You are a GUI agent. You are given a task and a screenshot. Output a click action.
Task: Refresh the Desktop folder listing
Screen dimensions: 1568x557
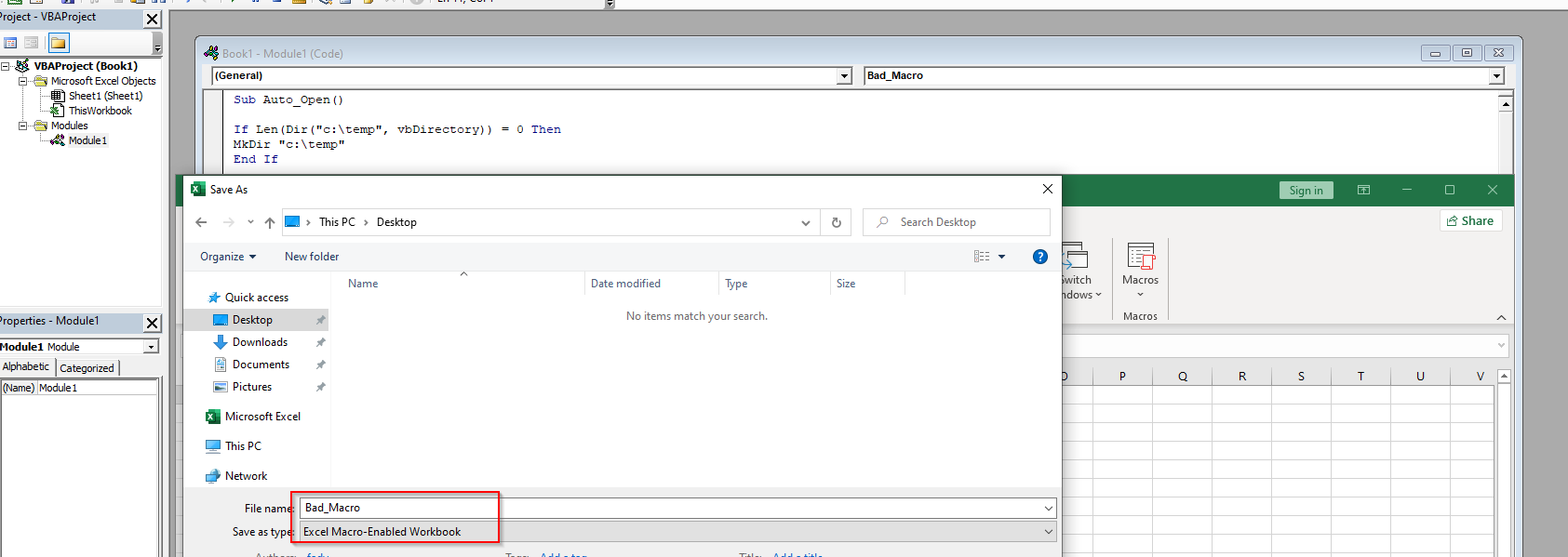(836, 222)
